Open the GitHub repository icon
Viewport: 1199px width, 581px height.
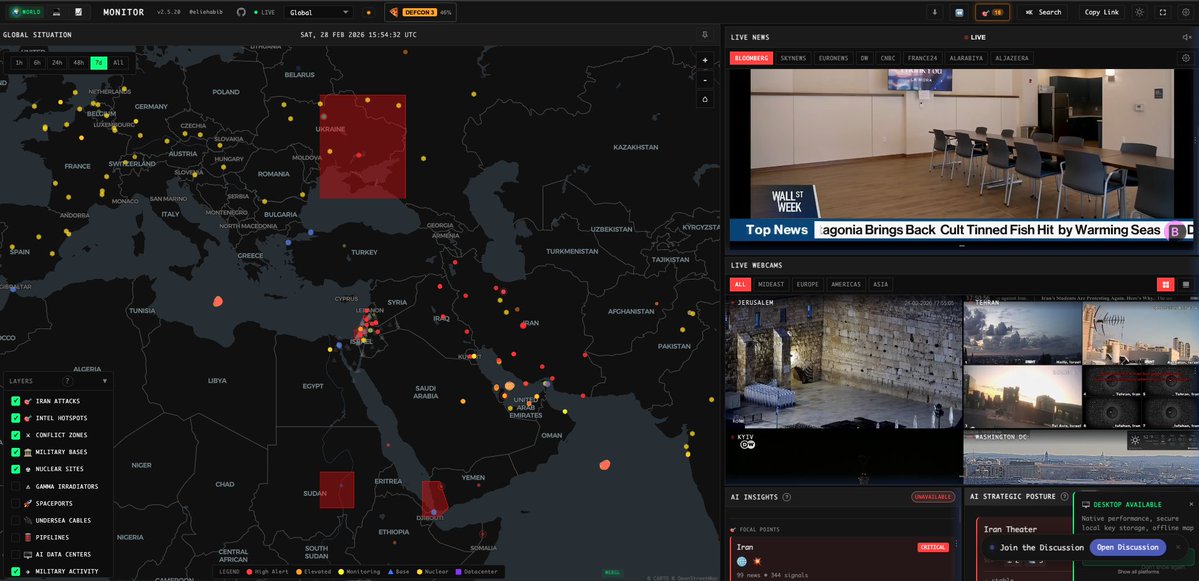[242, 12]
